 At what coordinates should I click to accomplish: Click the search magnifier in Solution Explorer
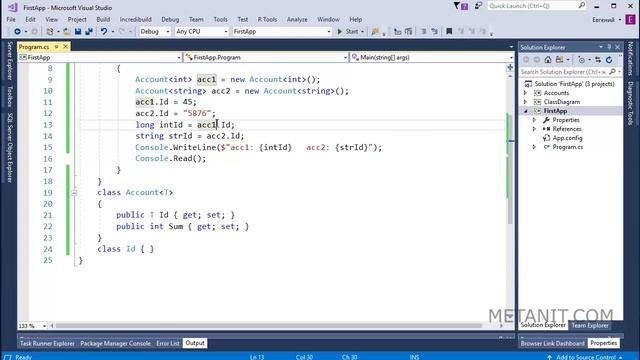coord(612,72)
